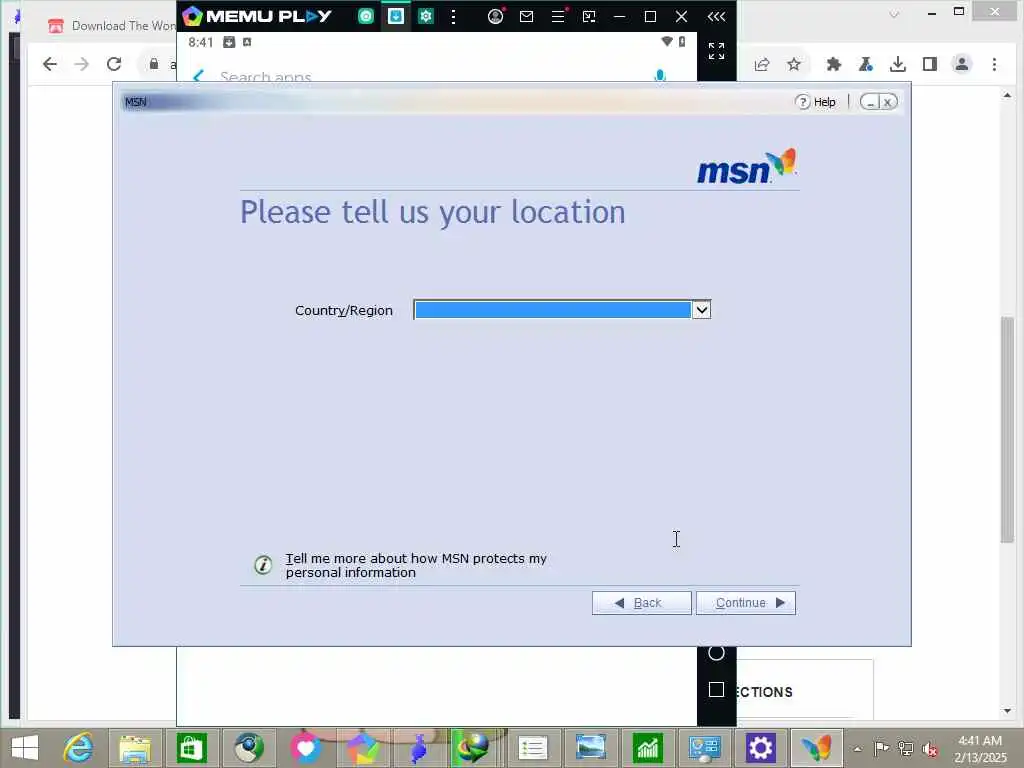Open the browser three-dot menu

point(995,64)
